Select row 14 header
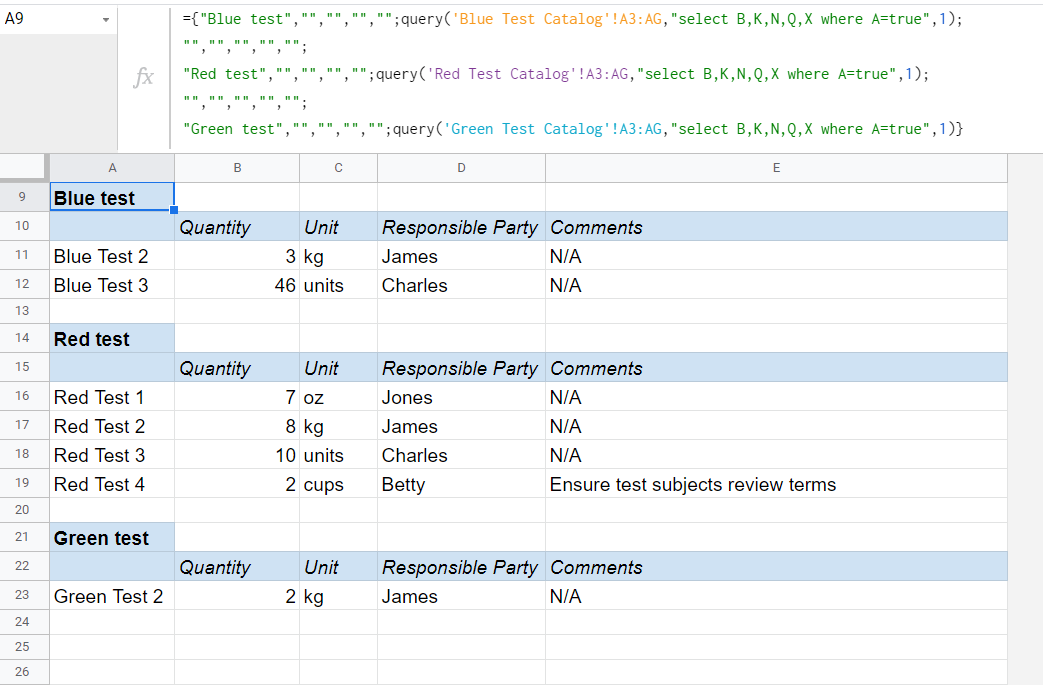The width and height of the screenshot is (1043, 685). [23, 338]
